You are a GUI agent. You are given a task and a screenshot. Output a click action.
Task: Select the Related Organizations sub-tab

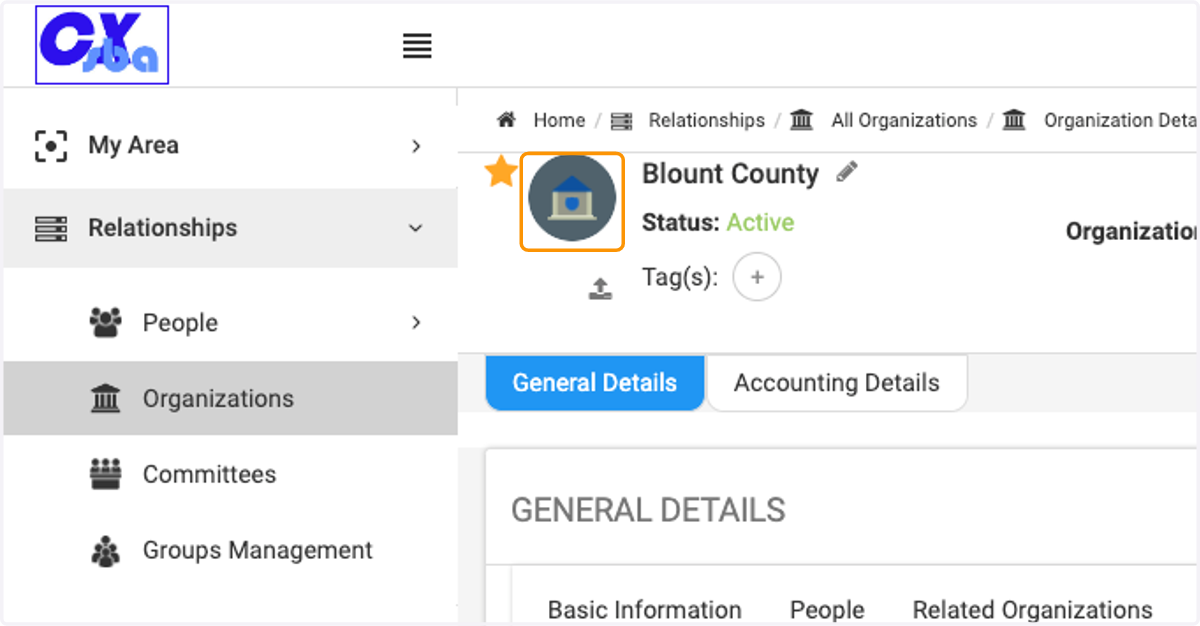coord(1032,610)
